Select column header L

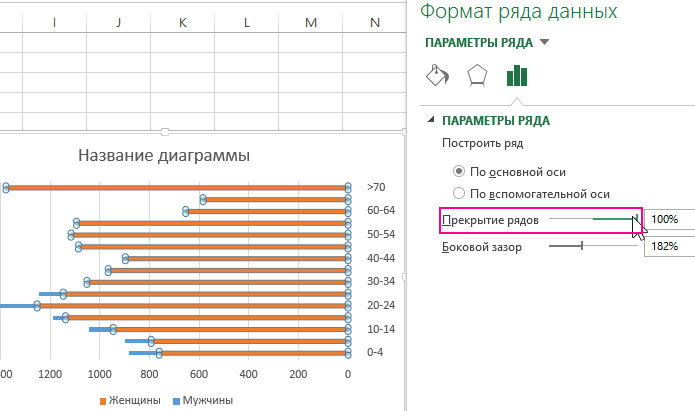pos(246,23)
